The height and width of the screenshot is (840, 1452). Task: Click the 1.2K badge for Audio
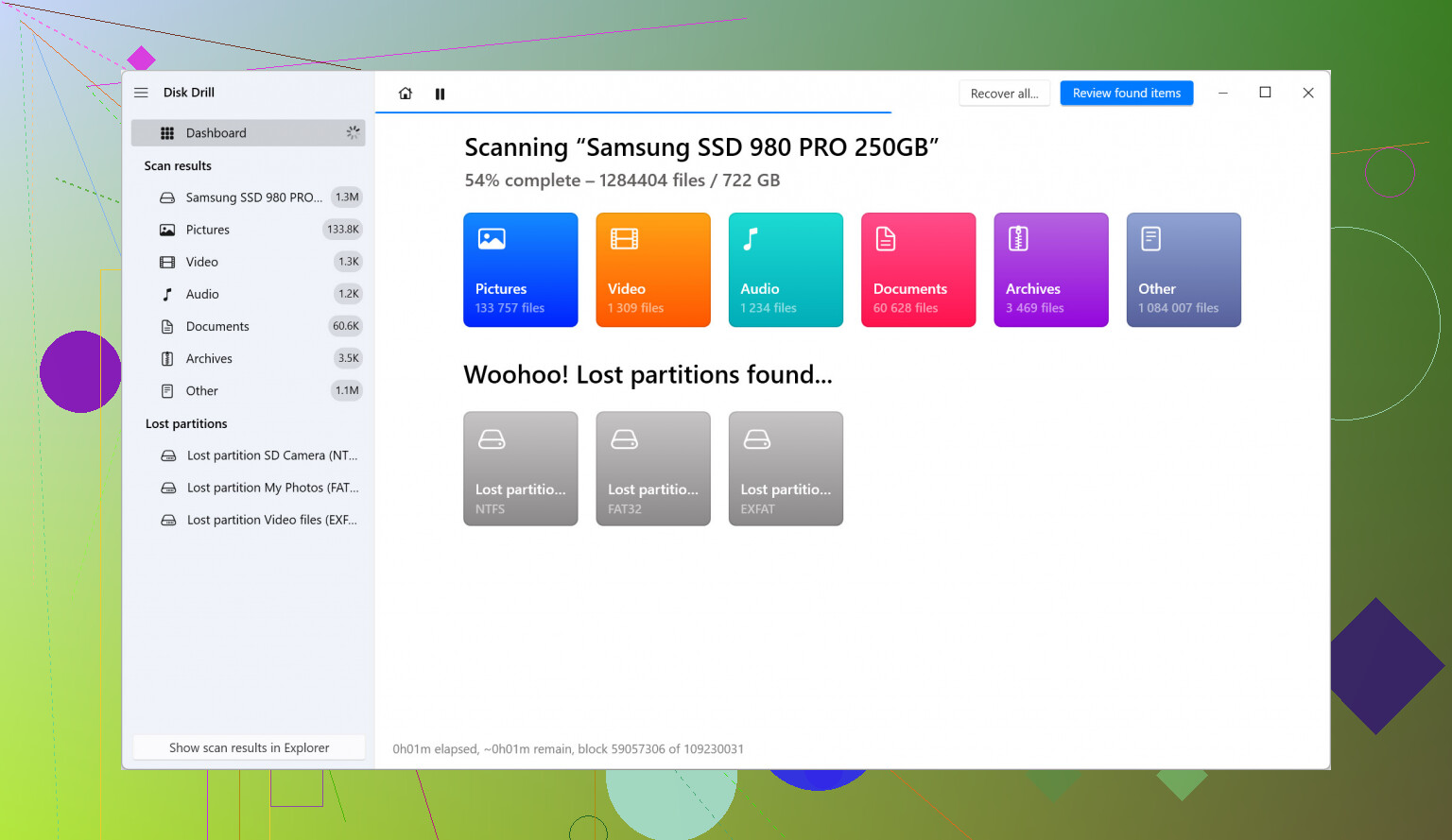coord(349,294)
